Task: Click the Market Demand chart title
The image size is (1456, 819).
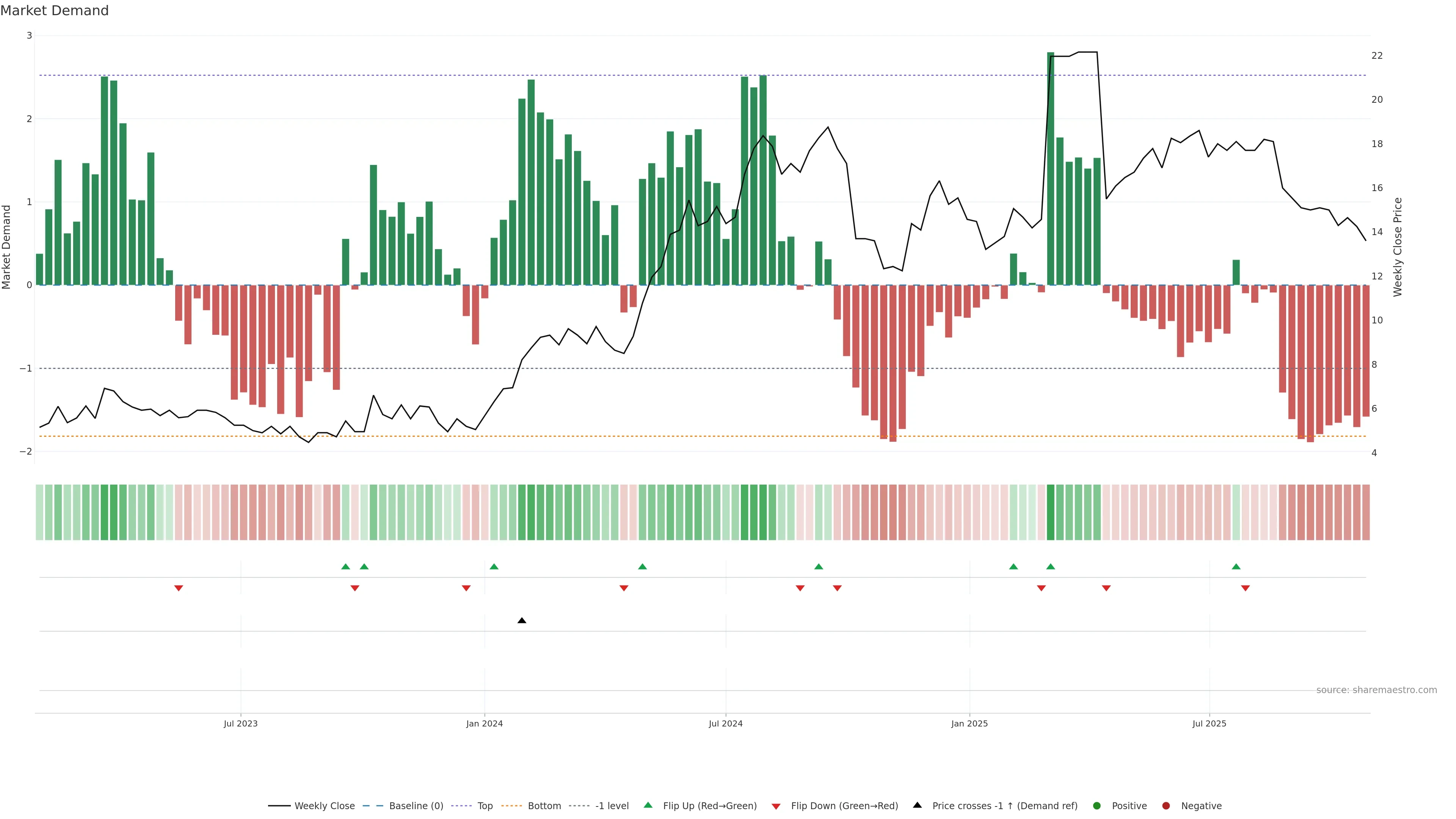Action: point(54,11)
